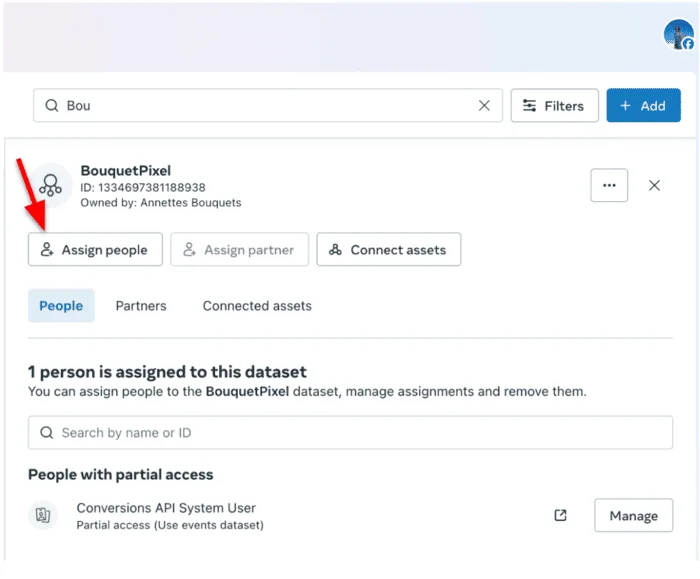Open the three-dots more options menu for BouquetPixel
The height and width of the screenshot is (579, 700).
point(609,185)
